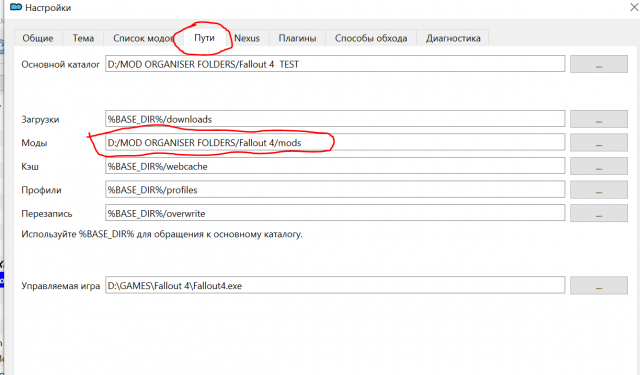This screenshot has height=375, width=640.
Task: Click the Управляемая игра path field
Action: pyautogui.click(x=335, y=286)
